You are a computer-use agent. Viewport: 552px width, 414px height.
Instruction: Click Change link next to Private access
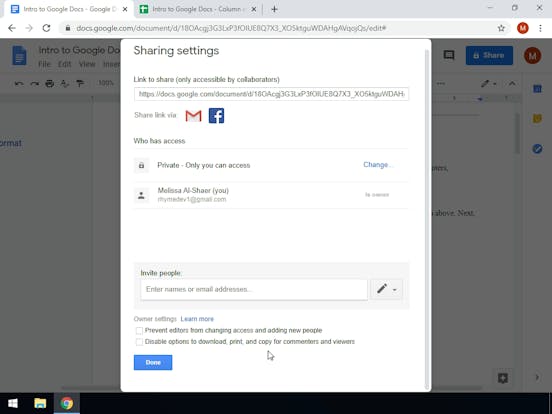(378, 165)
